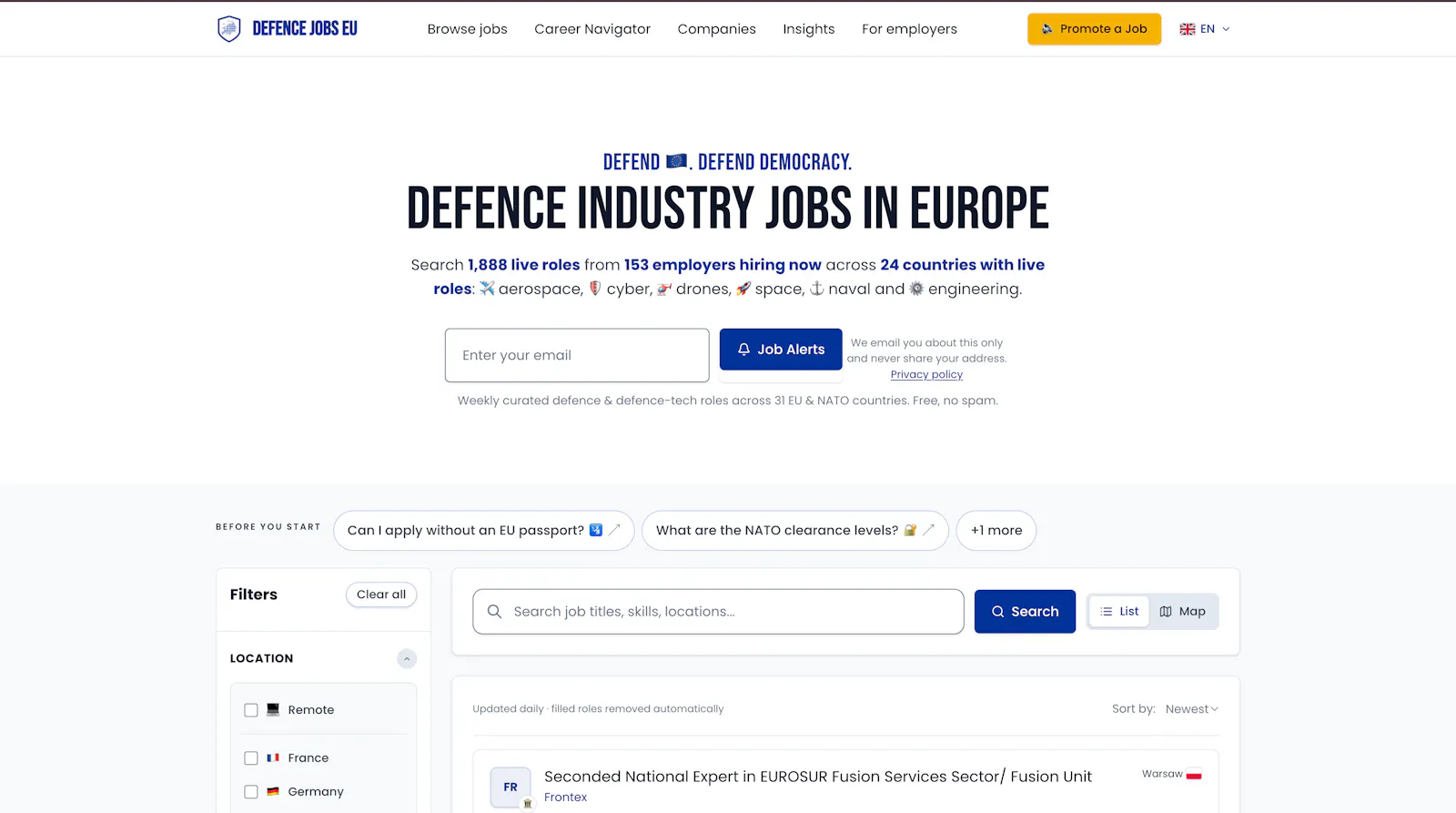Subscribe with the Job Alerts button
This screenshot has height=813, width=1456.
(781, 350)
